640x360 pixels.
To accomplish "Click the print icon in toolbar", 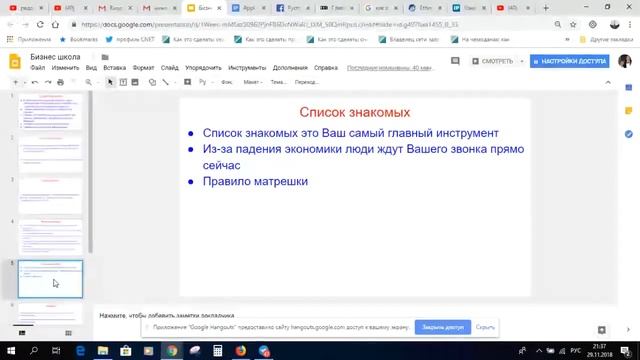I will tap(60, 82).
